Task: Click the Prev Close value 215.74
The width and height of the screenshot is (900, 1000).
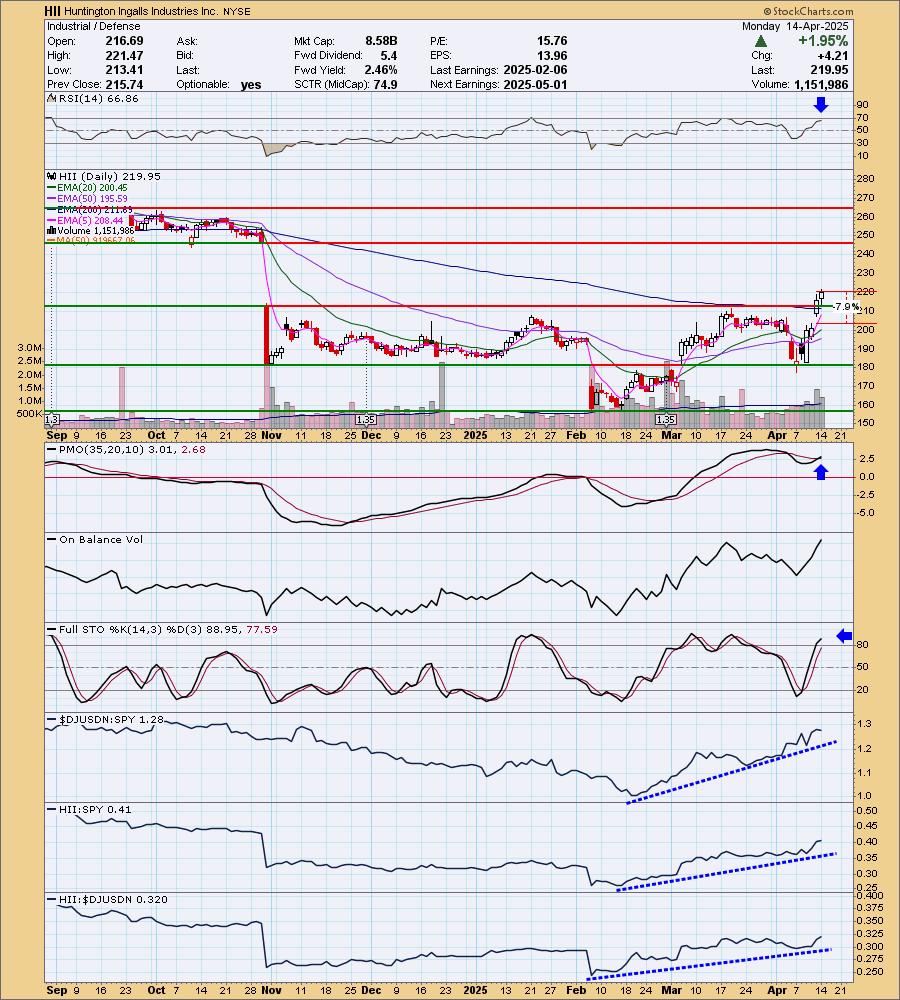Action: [124, 84]
